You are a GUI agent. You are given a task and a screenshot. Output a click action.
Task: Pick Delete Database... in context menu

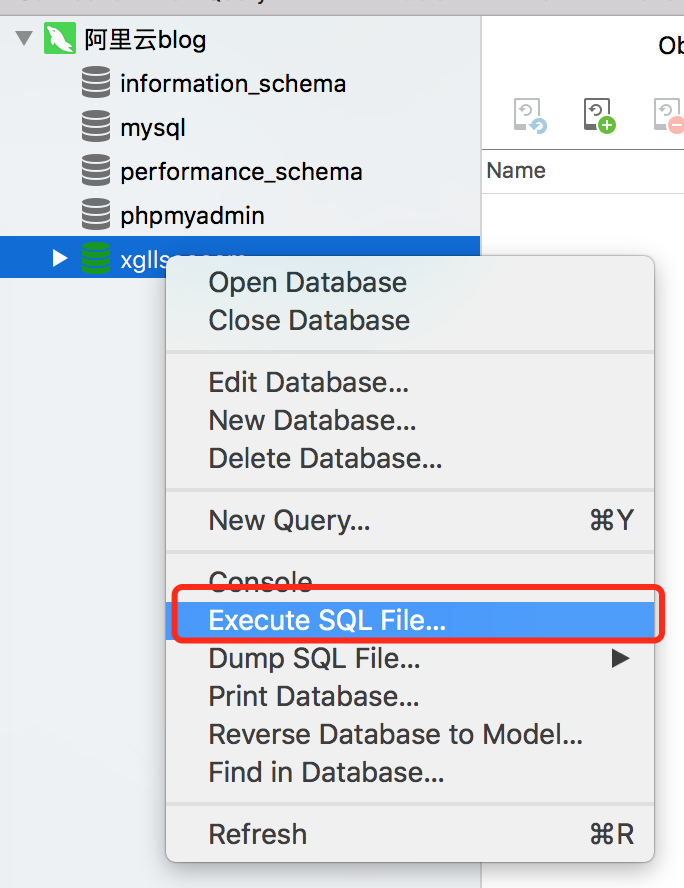tap(410, 458)
